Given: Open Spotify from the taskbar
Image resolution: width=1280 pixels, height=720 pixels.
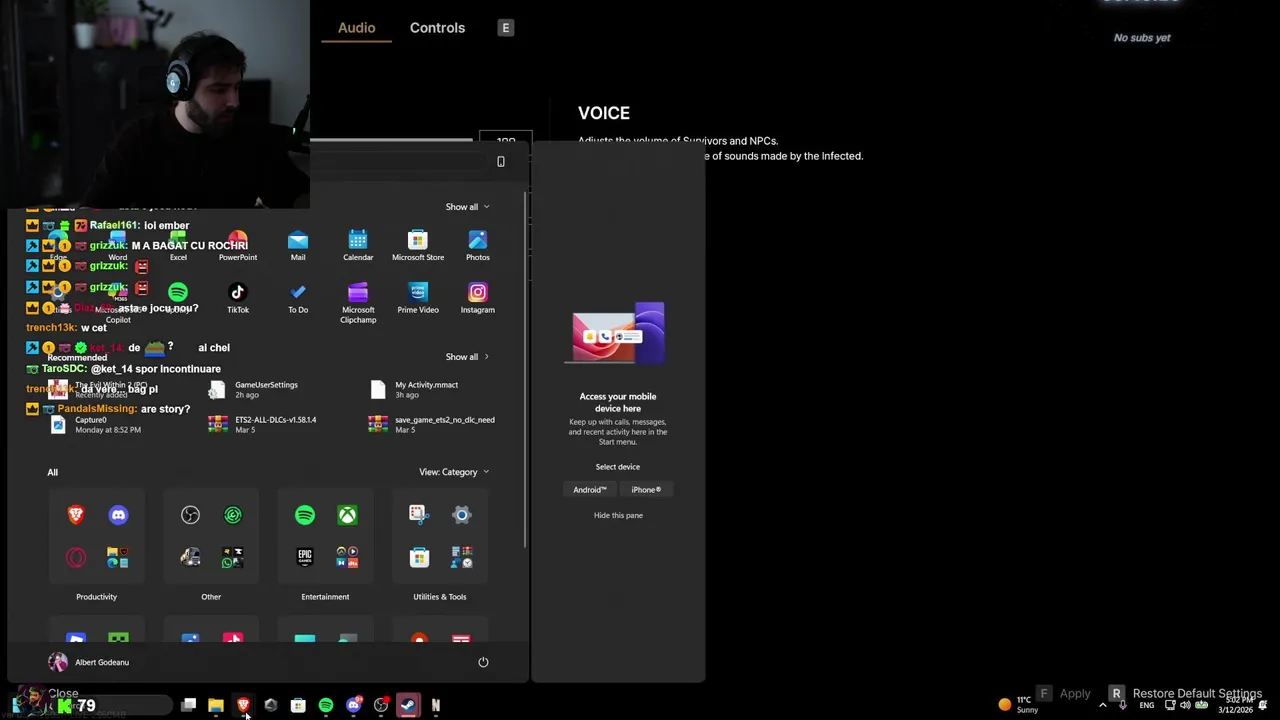Looking at the screenshot, I should coord(326,706).
